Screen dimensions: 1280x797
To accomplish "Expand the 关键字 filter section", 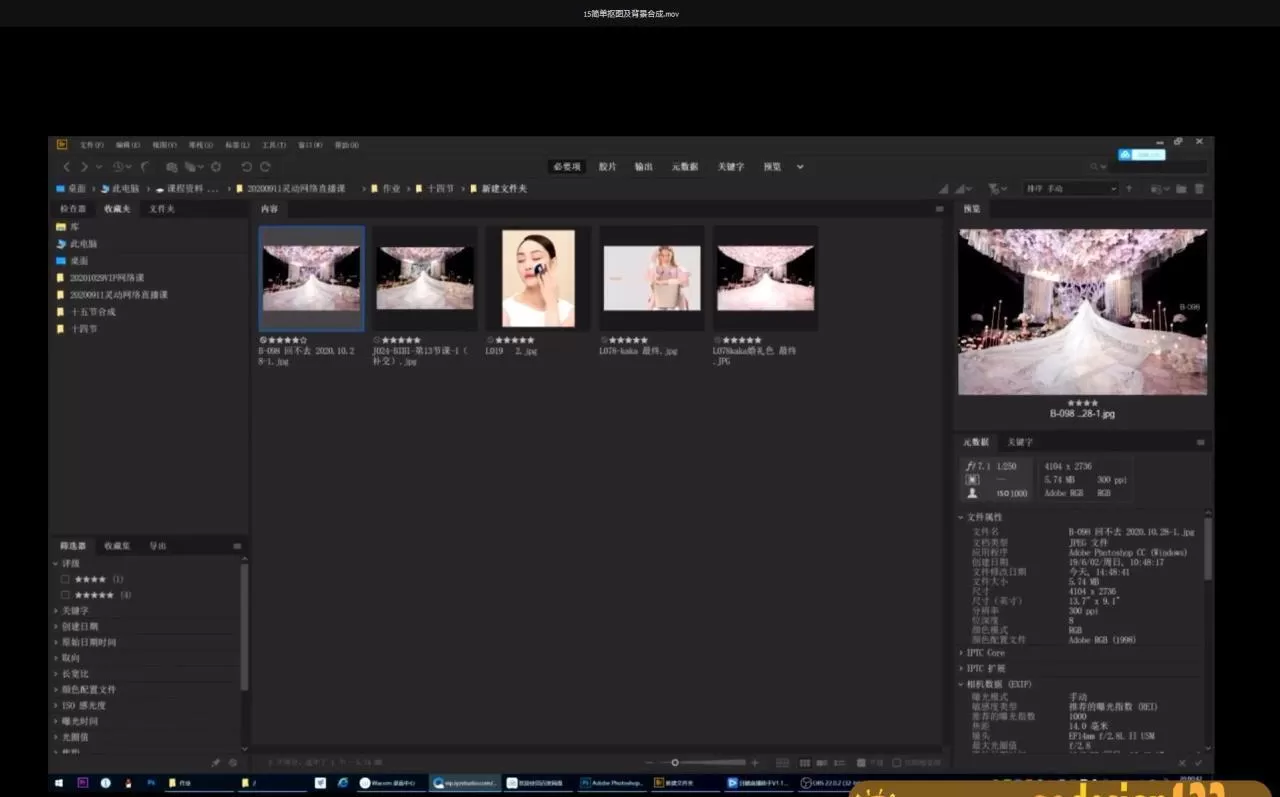I will point(75,611).
